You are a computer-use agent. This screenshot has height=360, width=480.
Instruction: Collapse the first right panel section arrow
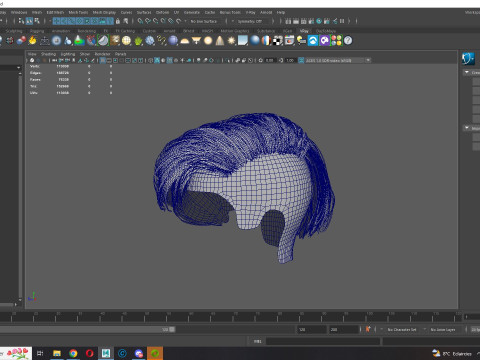coord(467,72)
